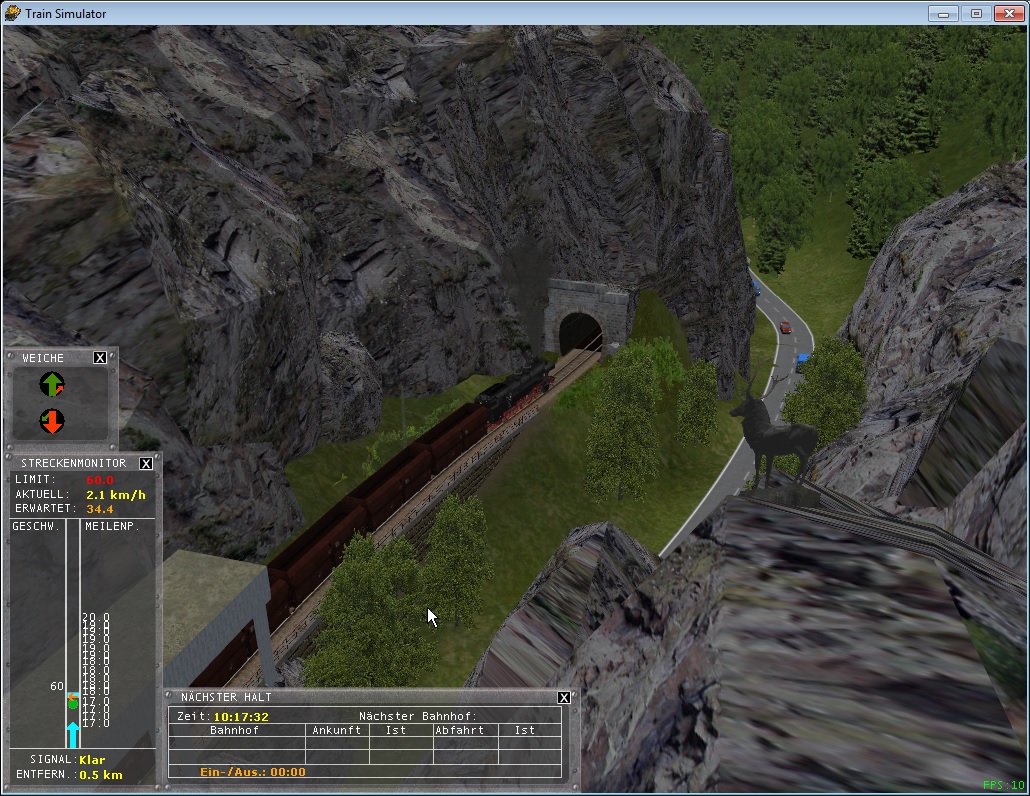Click the green up-arrow switch icon
The width and height of the screenshot is (1030, 796).
coord(52,384)
